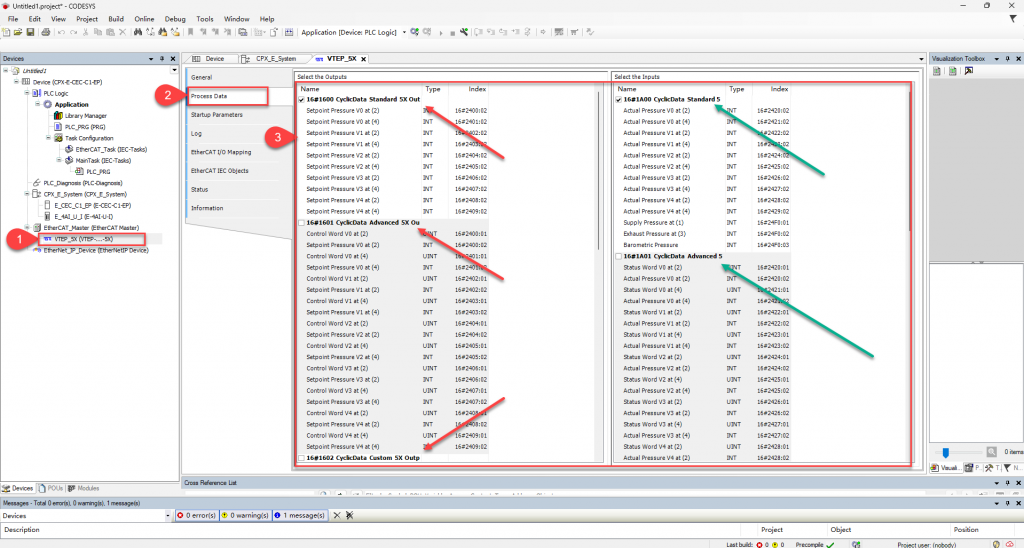Click the toolbox zoom slider handle
Image resolution: width=1024 pixels, height=548 pixels.
coord(945,453)
